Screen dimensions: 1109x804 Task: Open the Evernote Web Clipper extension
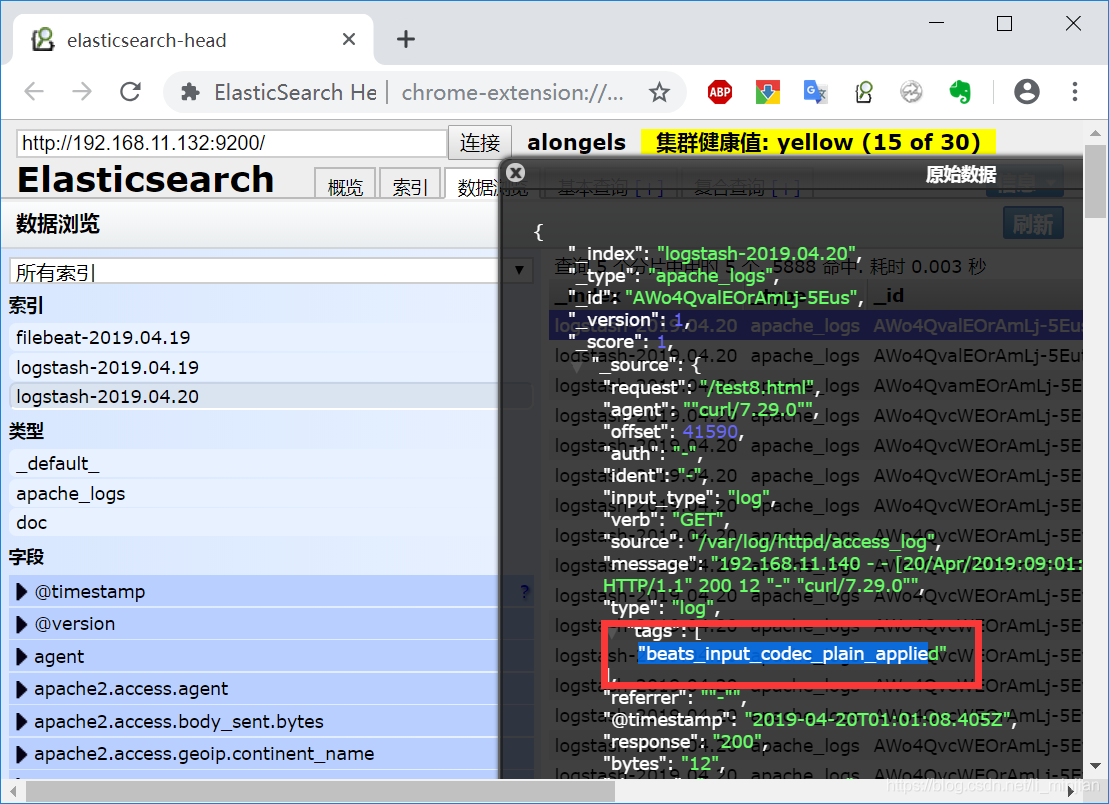(x=960, y=92)
